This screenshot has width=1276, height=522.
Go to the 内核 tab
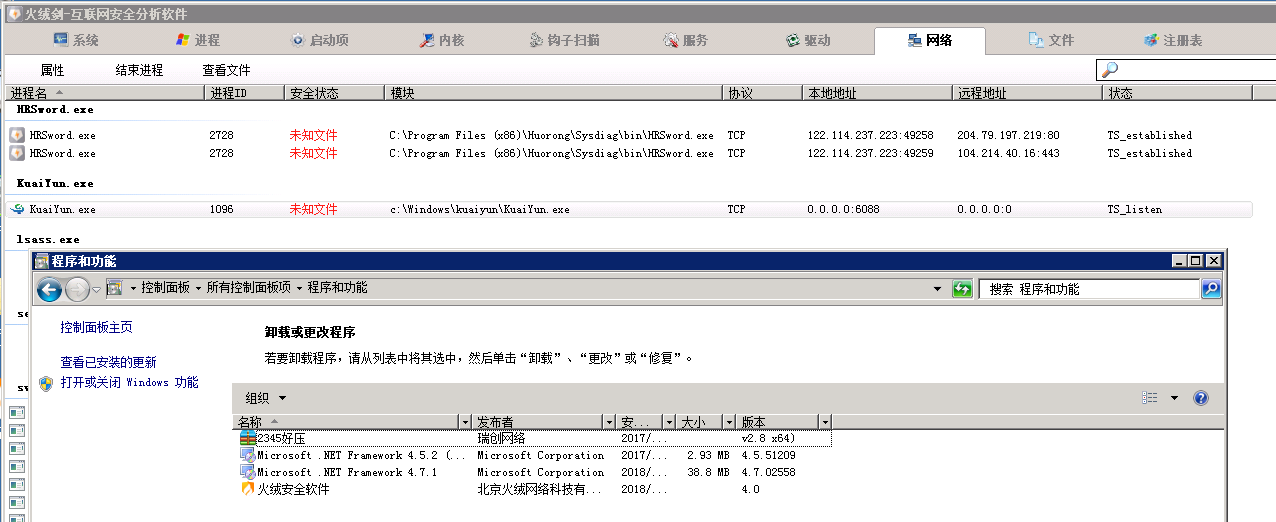[441, 40]
